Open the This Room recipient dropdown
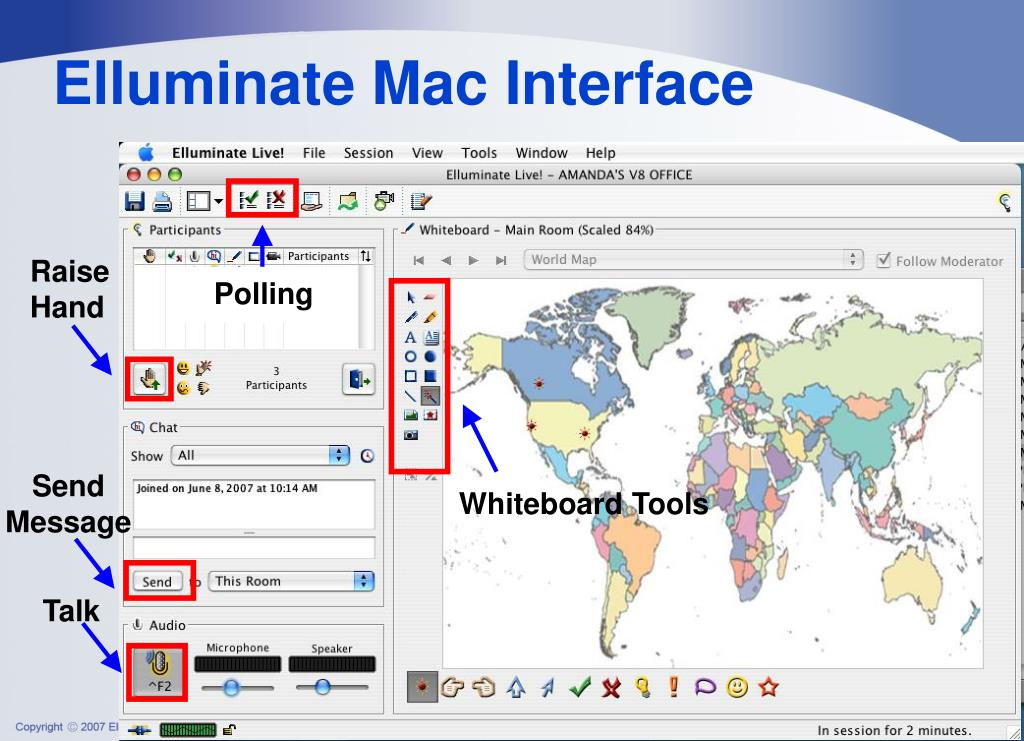 [291, 581]
